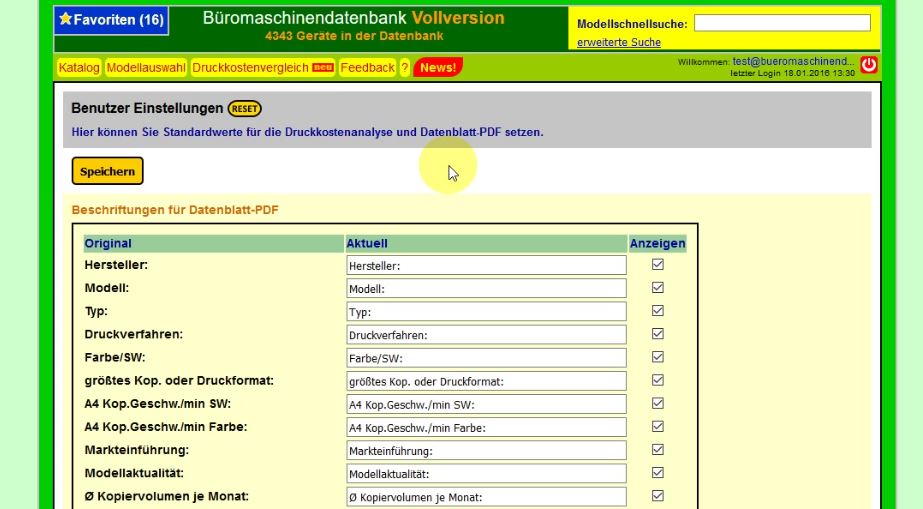Open the Modellauswahl menu item
The width and height of the screenshot is (923, 509).
point(146,68)
